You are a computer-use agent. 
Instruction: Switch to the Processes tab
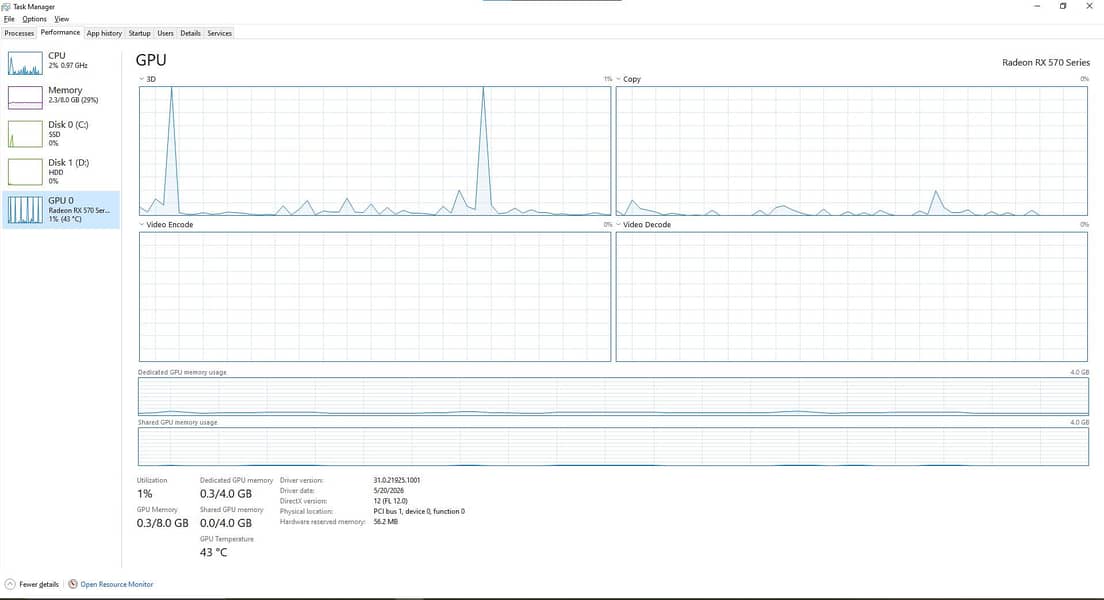[19, 33]
